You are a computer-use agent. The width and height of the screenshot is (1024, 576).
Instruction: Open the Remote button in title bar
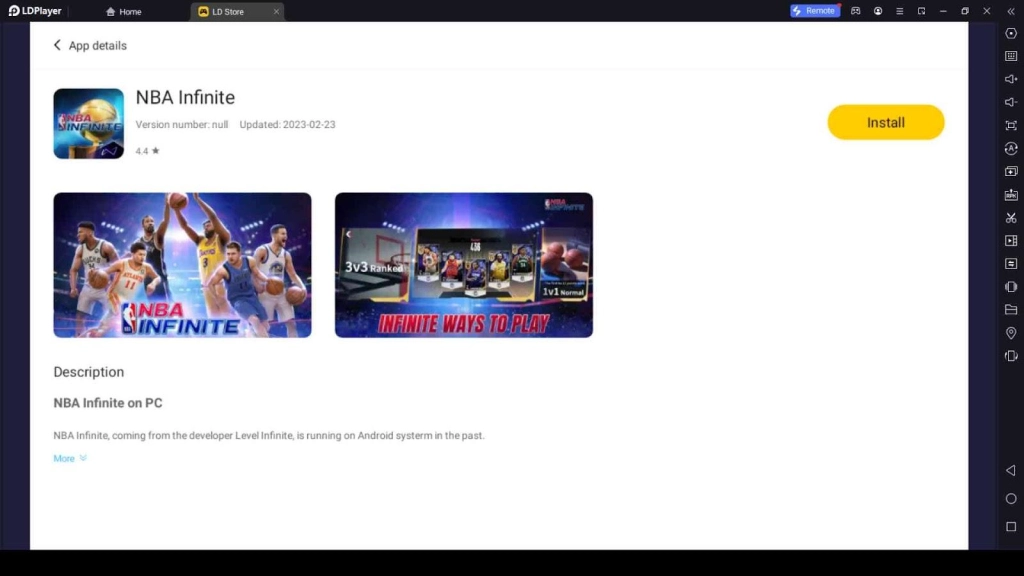coord(814,11)
